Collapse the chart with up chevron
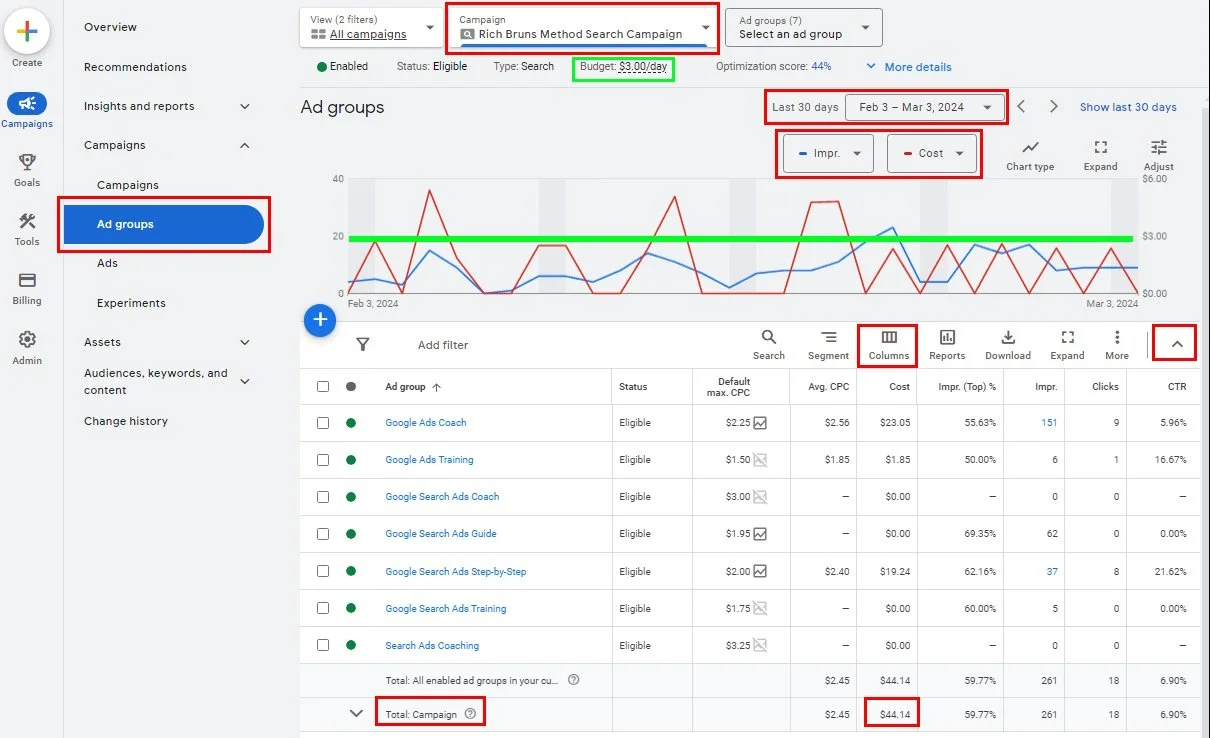1210x738 pixels. coord(1176,344)
